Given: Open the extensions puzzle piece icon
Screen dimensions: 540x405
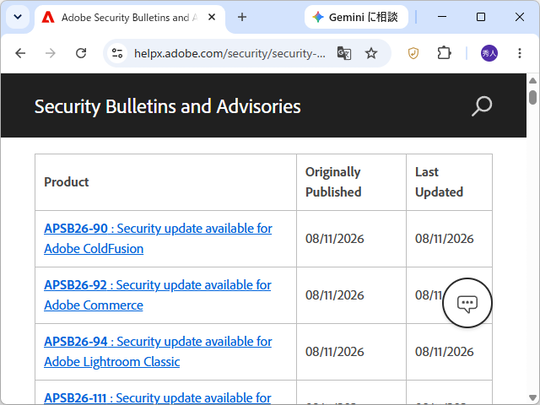Looking at the screenshot, I should click(444, 53).
